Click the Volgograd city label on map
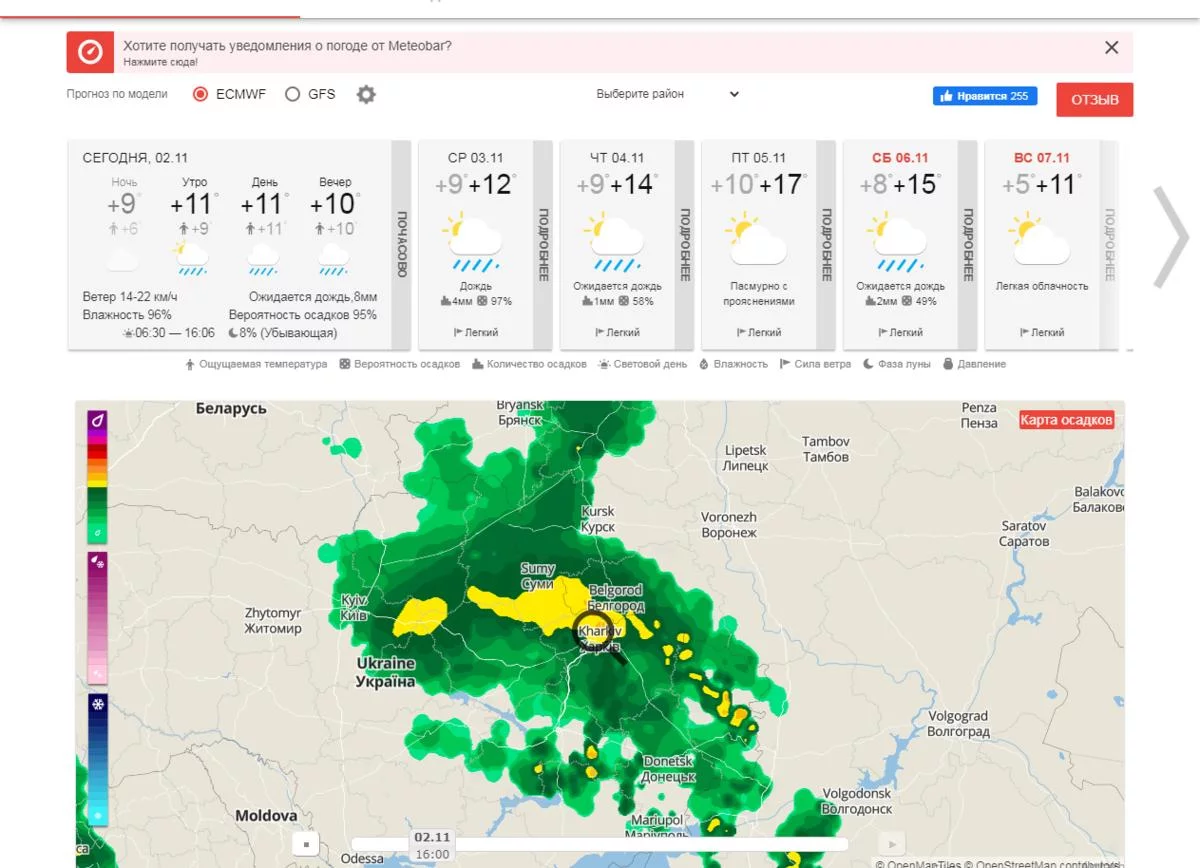Viewport: 1200px width, 868px height. [x=958, y=724]
